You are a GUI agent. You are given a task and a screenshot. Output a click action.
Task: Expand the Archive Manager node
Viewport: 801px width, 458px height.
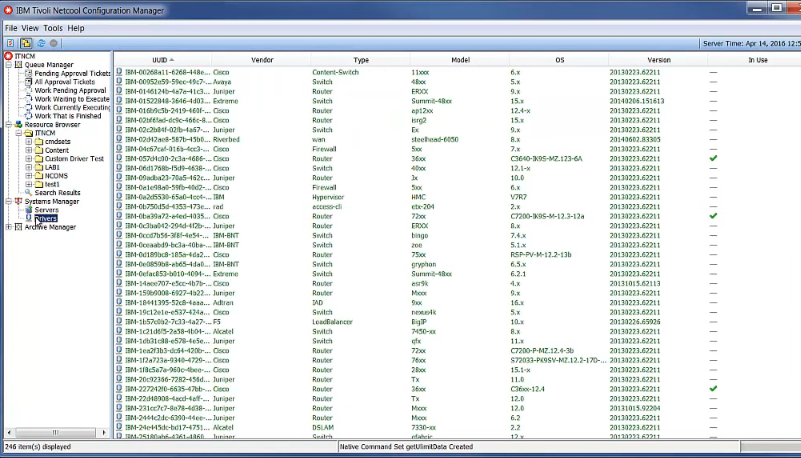tap(8, 227)
